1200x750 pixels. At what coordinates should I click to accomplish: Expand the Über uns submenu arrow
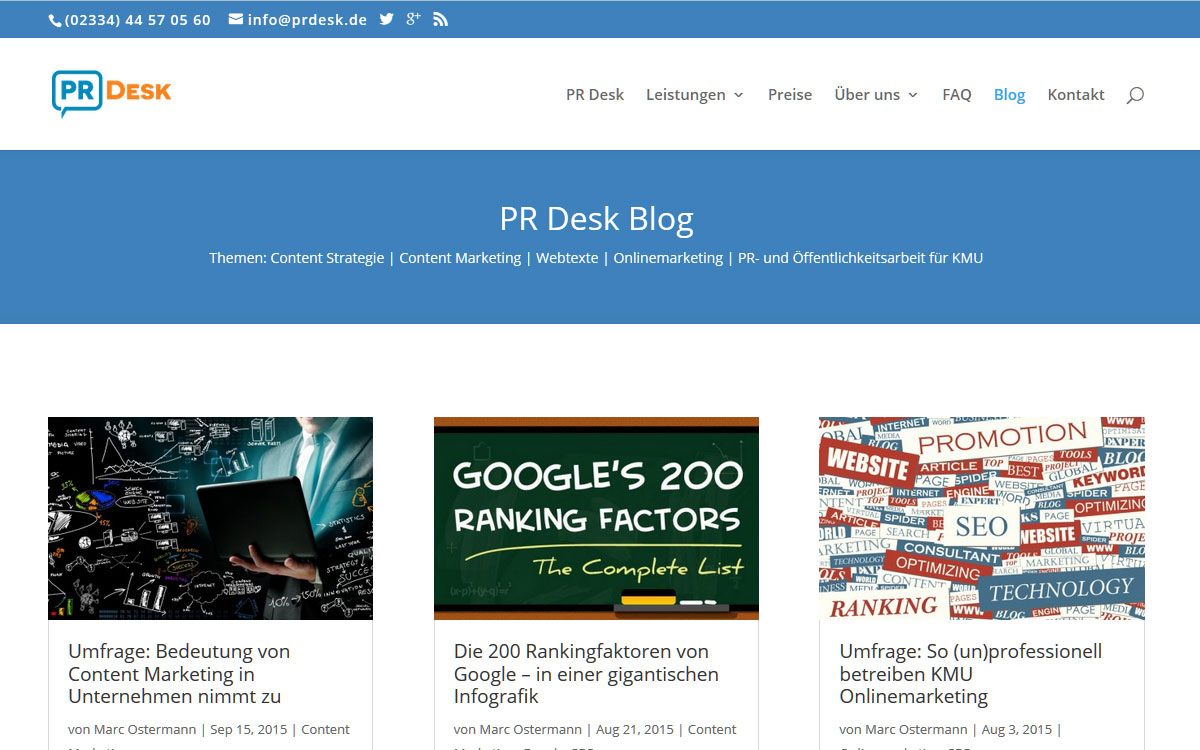pos(913,95)
